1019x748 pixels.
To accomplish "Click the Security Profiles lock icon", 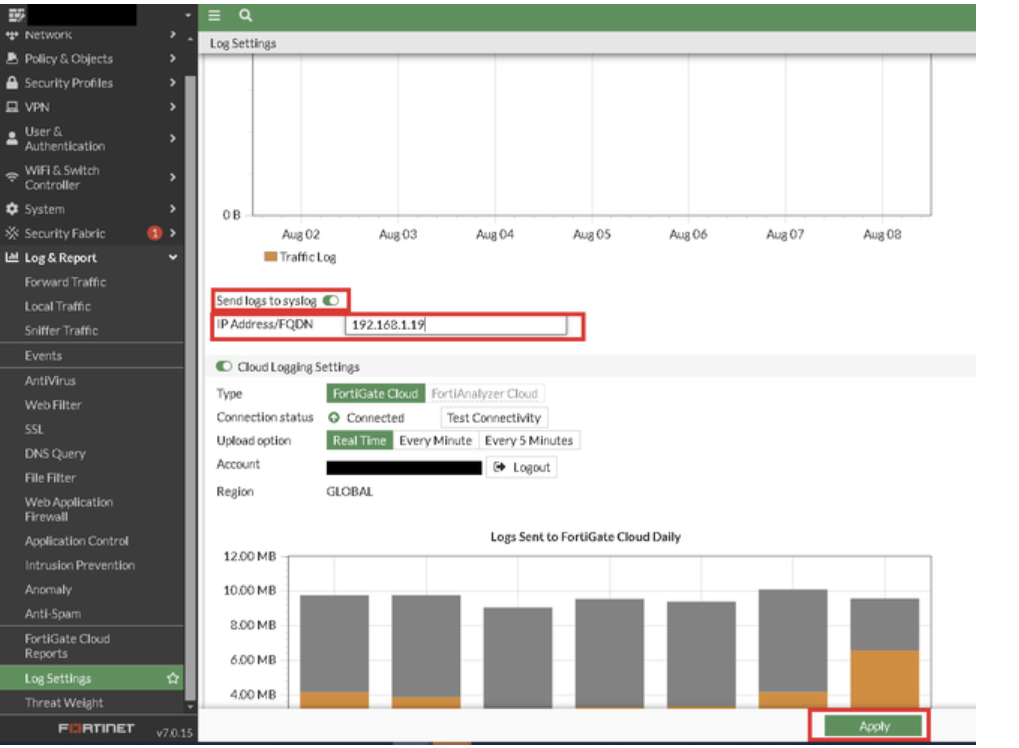I will pyautogui.click(x=13, y=83).
